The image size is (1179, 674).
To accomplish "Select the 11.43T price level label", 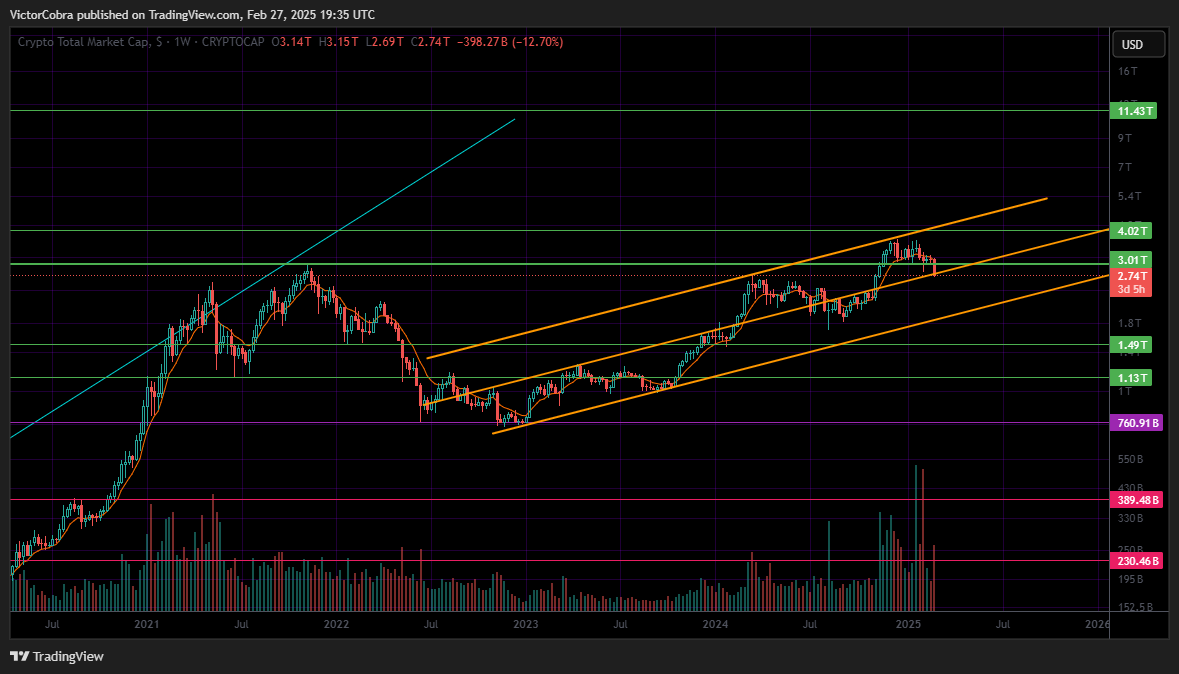I will (1133, 111).
